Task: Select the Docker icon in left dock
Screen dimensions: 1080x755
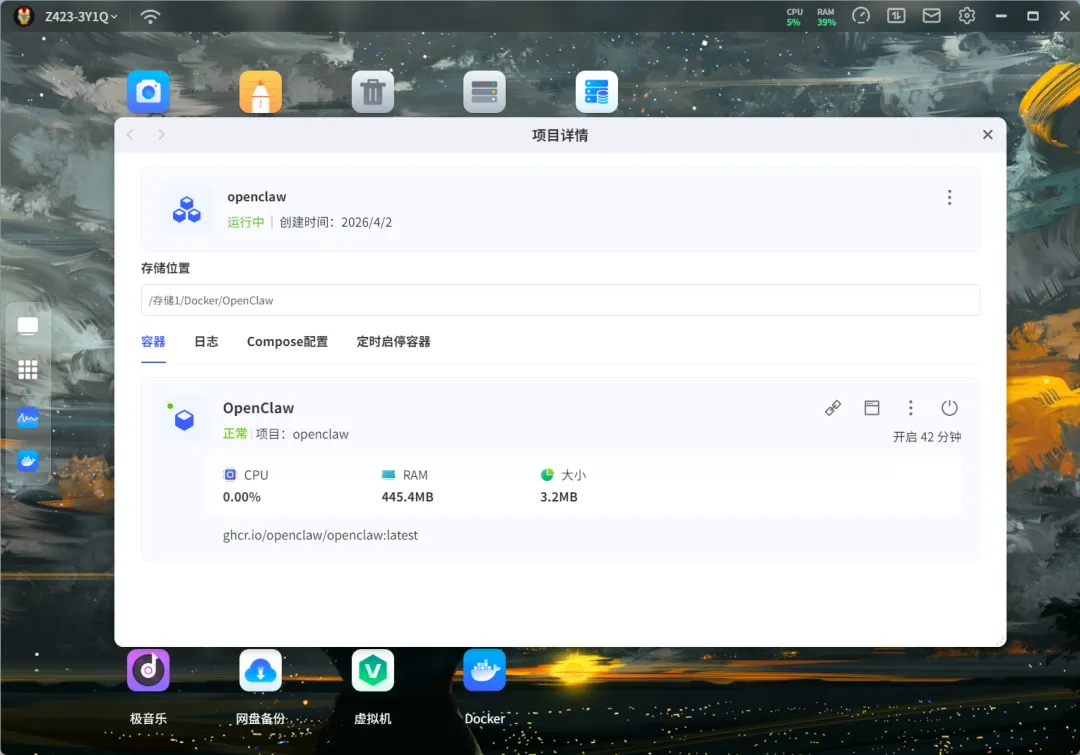Action: pyautogui.click(x=28, y=460)
